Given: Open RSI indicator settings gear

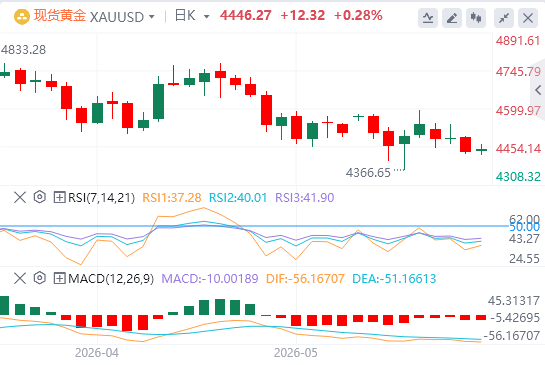Looking at the screenshot, I should click(x=40, y=197).
